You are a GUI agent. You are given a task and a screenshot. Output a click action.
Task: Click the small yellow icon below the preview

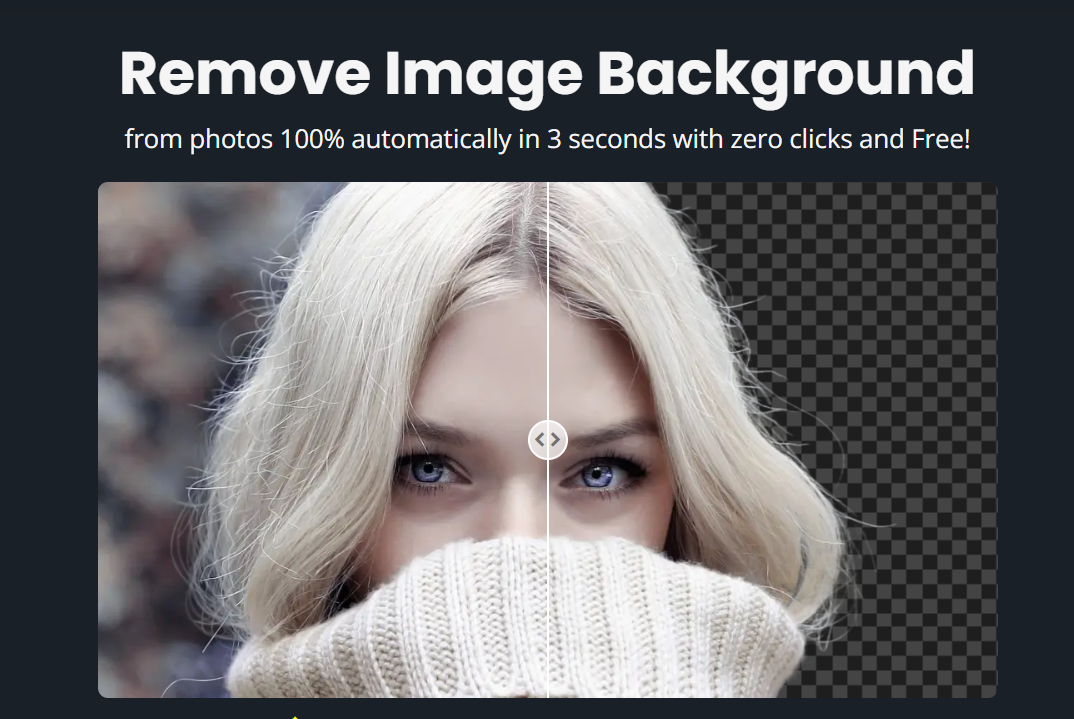click(295, 716)
